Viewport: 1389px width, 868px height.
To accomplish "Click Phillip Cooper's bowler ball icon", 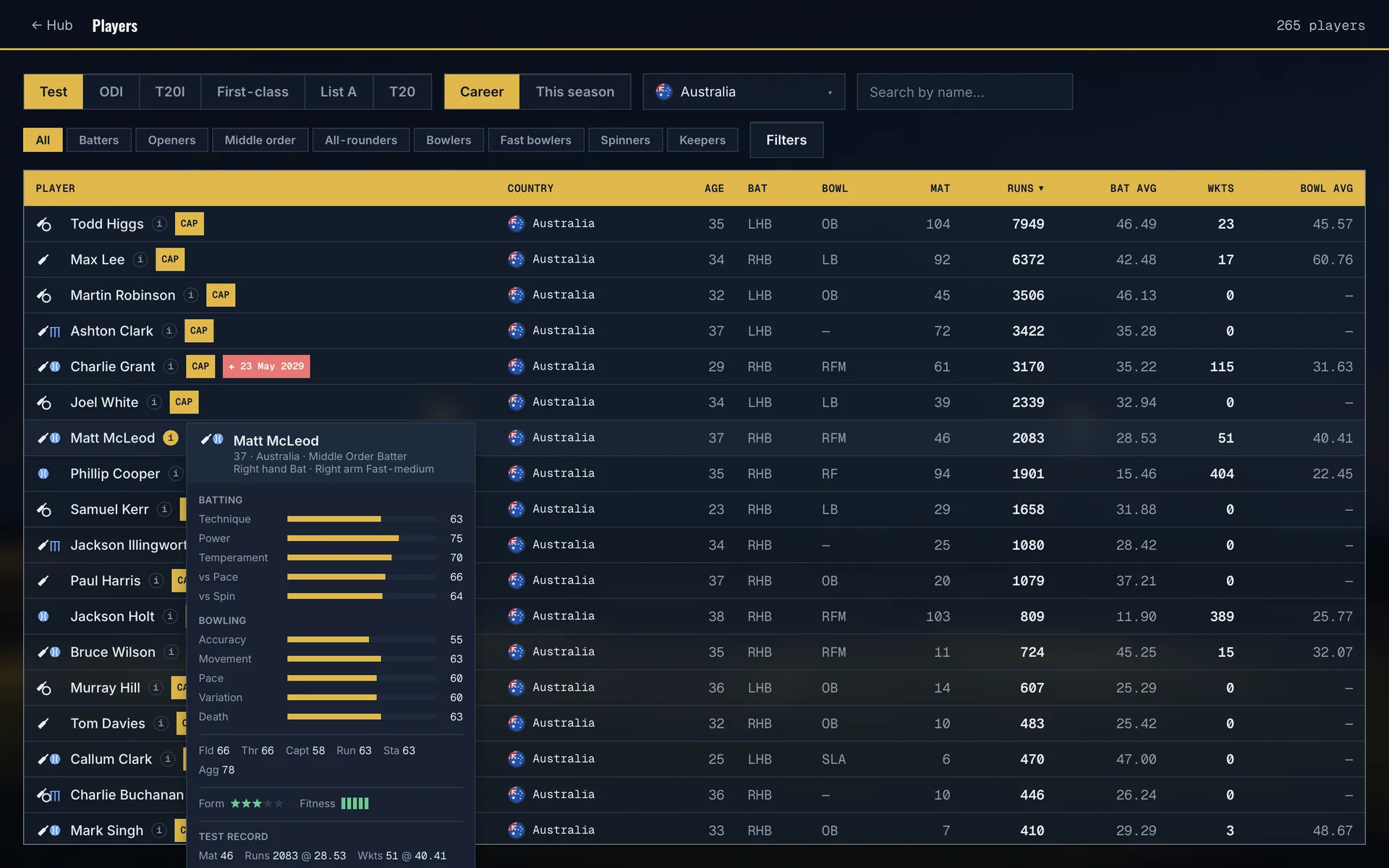I will point(43,474).
